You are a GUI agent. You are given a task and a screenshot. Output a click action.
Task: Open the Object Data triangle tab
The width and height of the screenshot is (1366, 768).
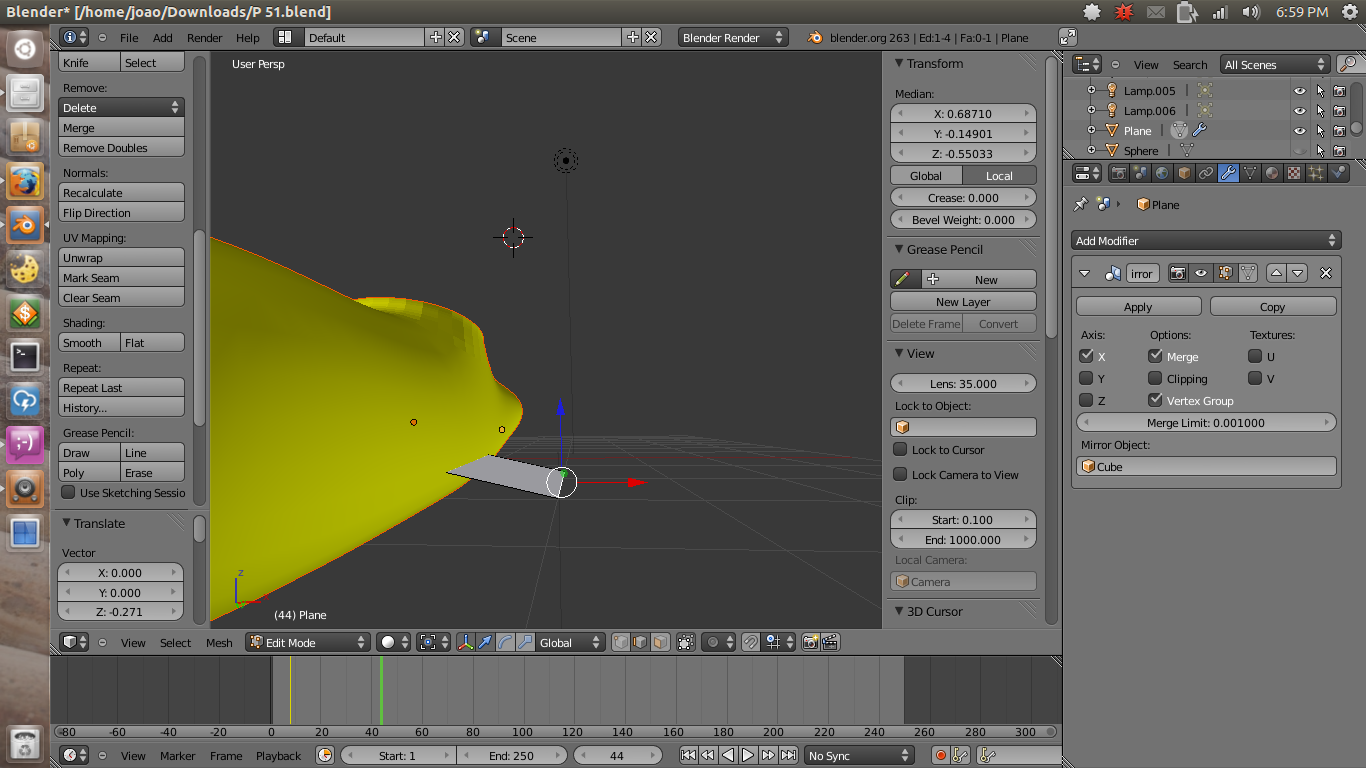[1251, 173]
